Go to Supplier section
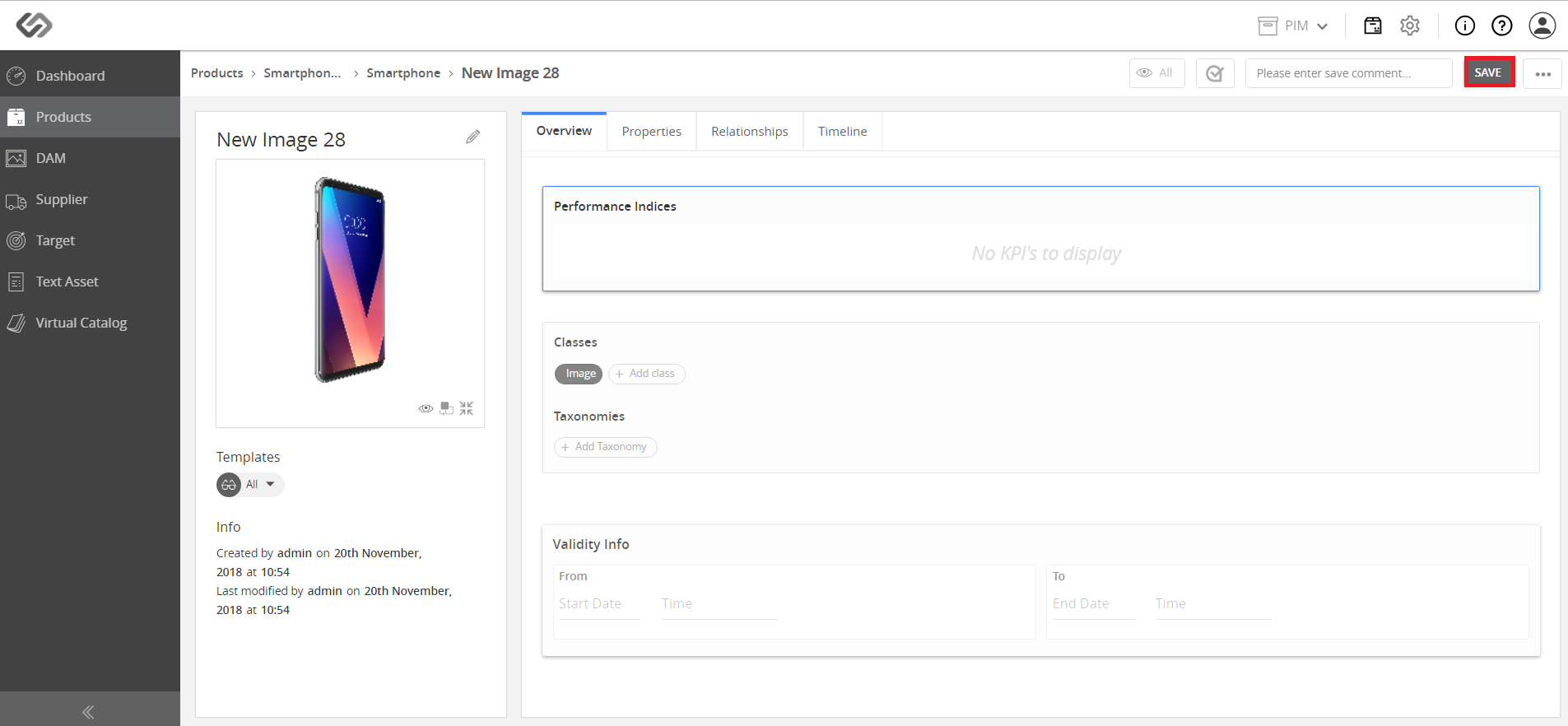Screen dimensions: 1568x726 coord(90,199)
